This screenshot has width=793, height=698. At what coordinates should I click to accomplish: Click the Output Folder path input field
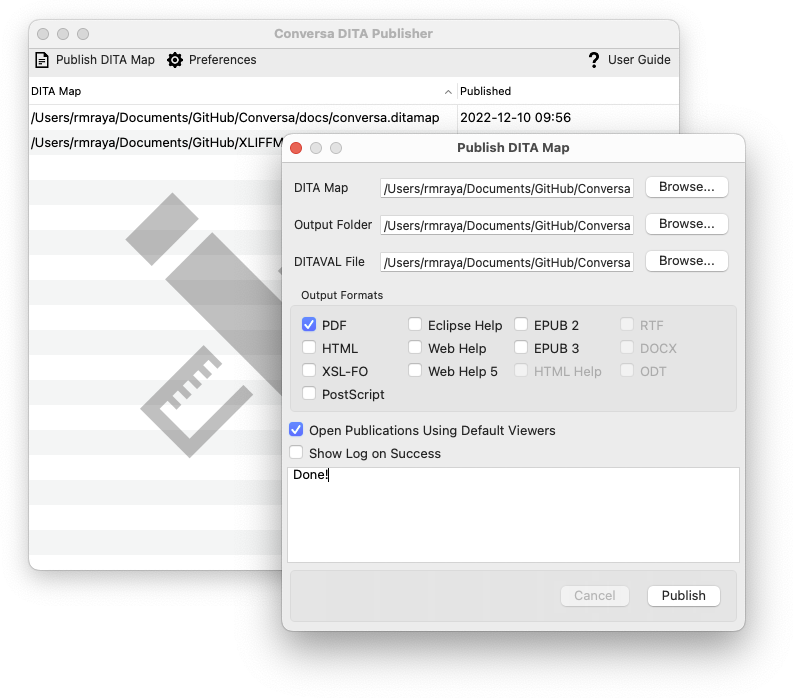tap(507, 226)
